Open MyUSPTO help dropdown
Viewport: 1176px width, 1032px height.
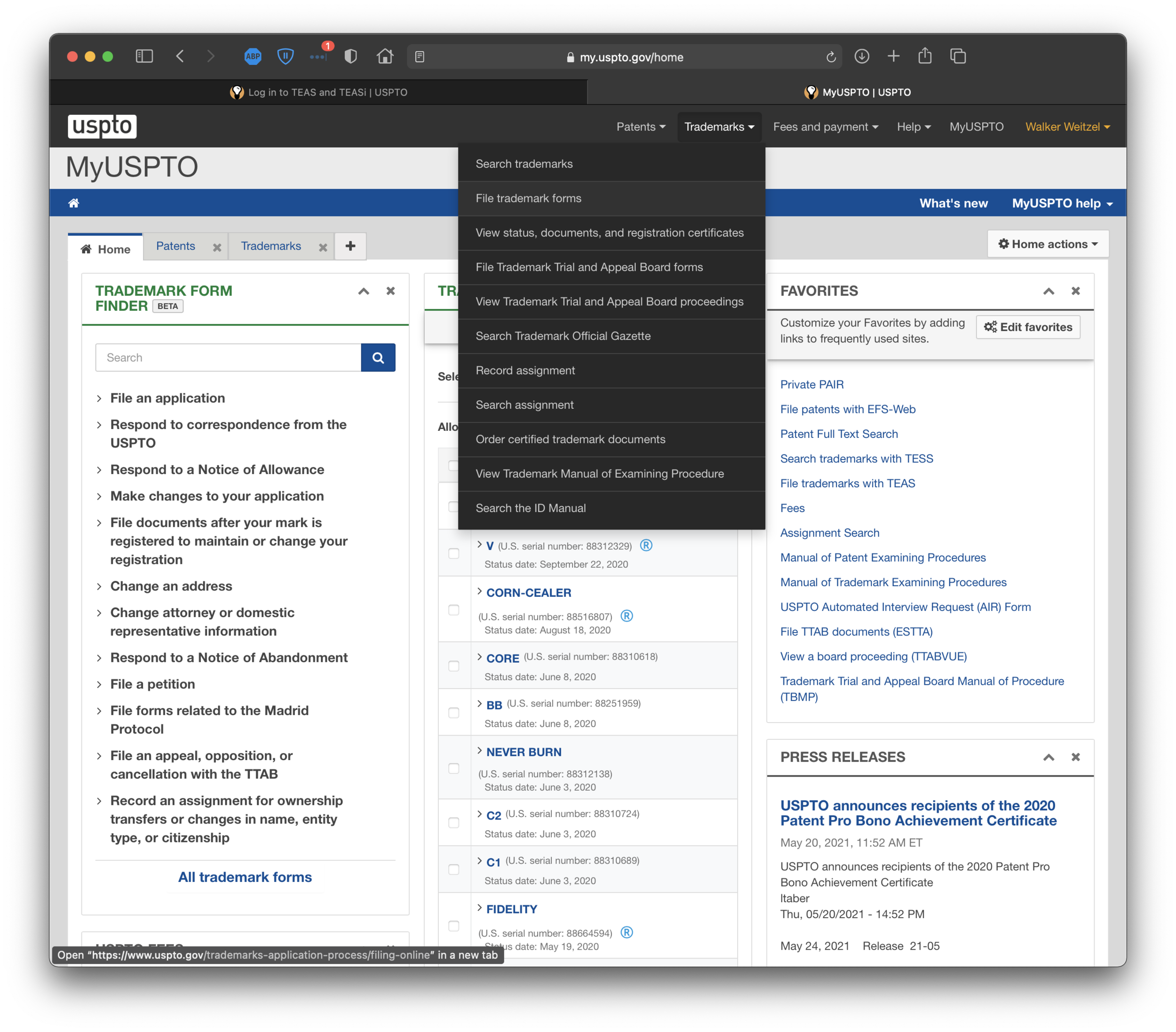pyautogui.click(x=1062, y=203)
